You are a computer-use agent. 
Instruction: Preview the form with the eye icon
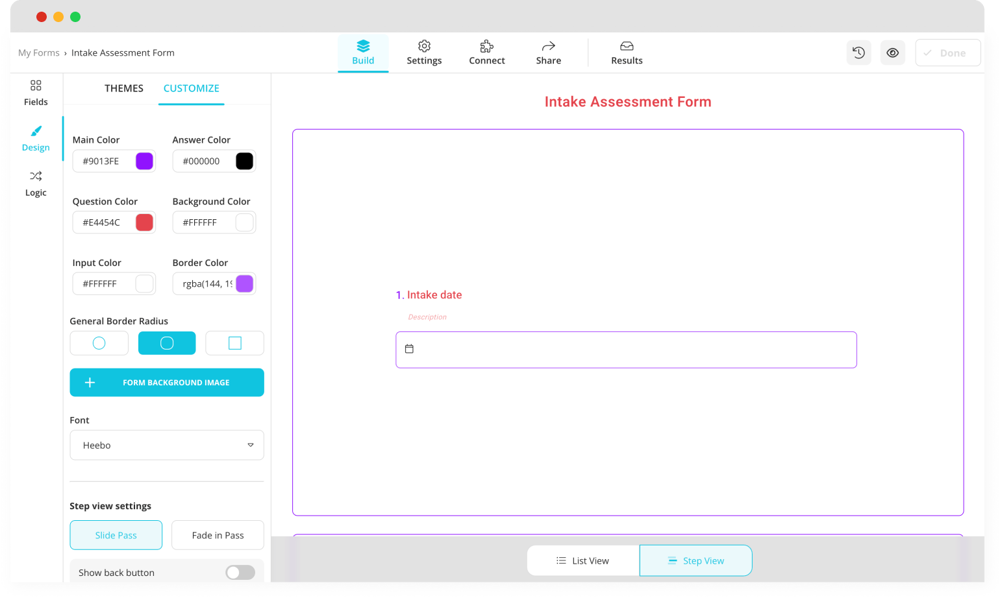pos(893,52)
